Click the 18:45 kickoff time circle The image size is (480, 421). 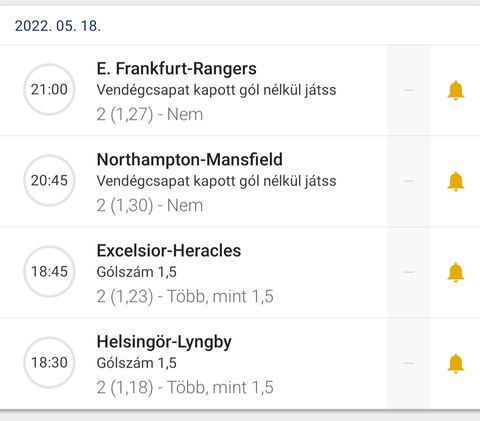coord(49,271)
